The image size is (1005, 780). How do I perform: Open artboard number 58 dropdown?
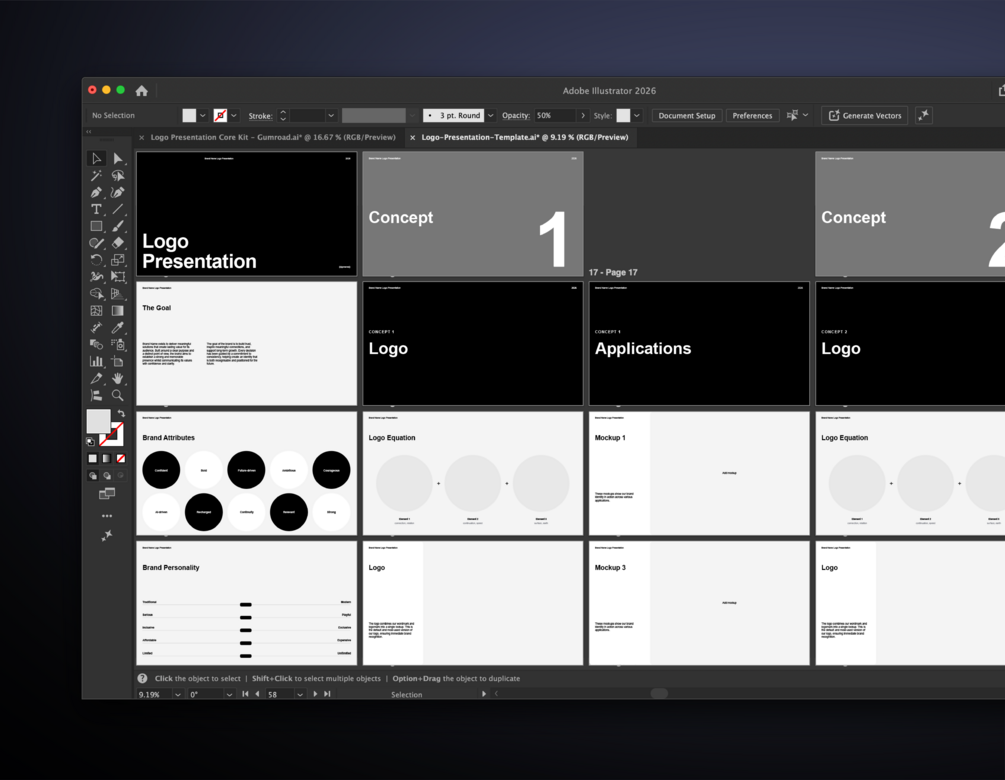[x=299, y=695]
